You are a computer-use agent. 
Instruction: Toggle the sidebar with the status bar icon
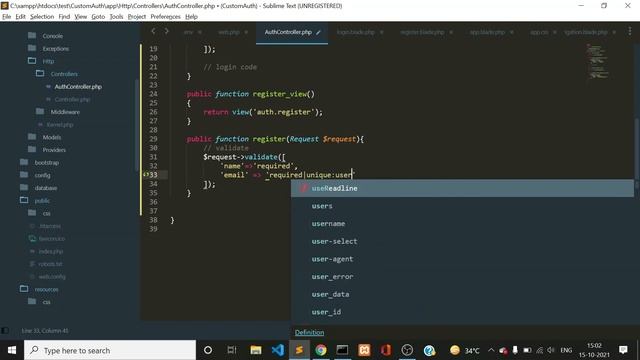coord(4,330)
